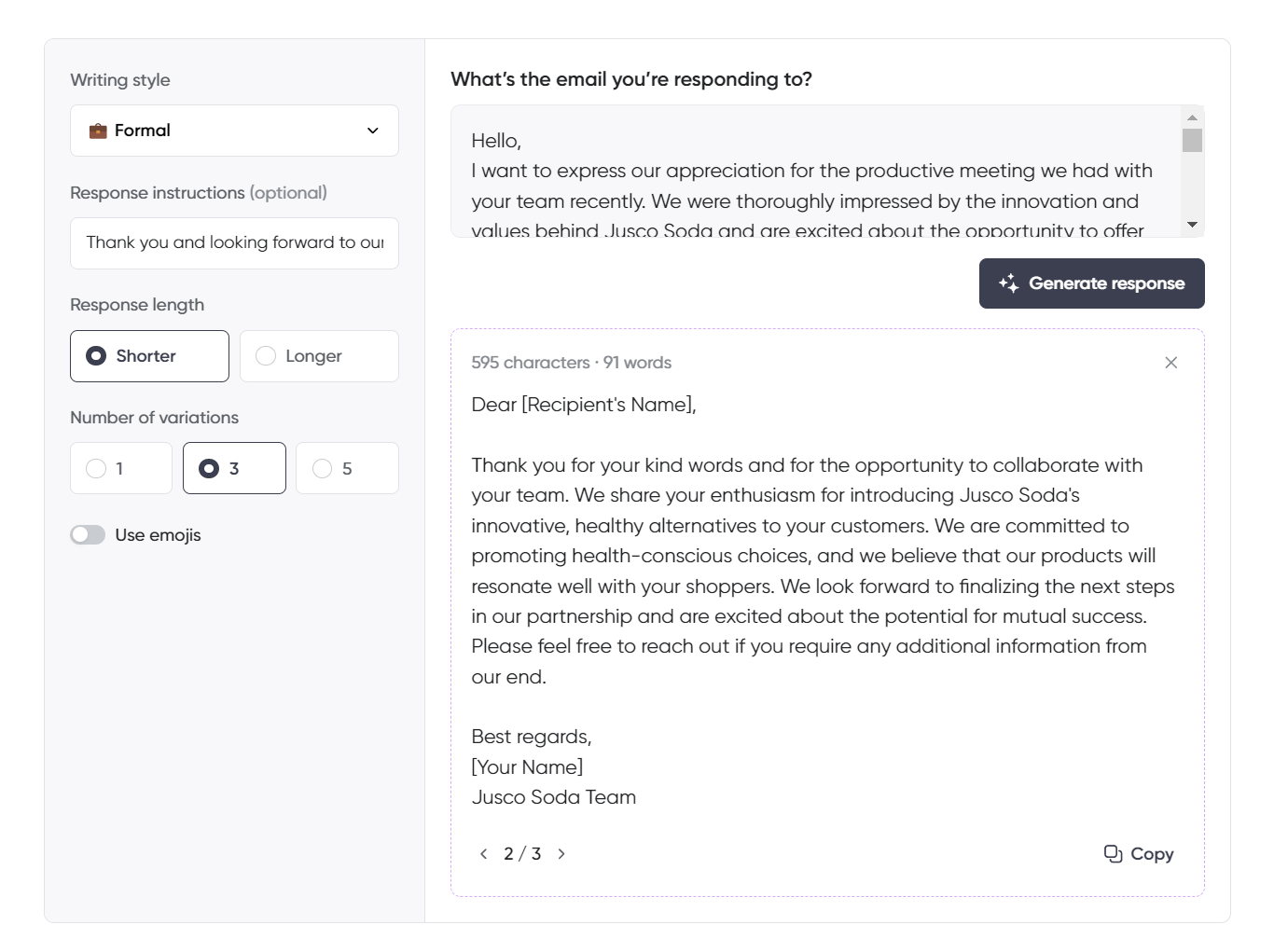1274x952 pixels.
Task: Click the left arrow to view previous variation
Action: (x=484, y=853)
